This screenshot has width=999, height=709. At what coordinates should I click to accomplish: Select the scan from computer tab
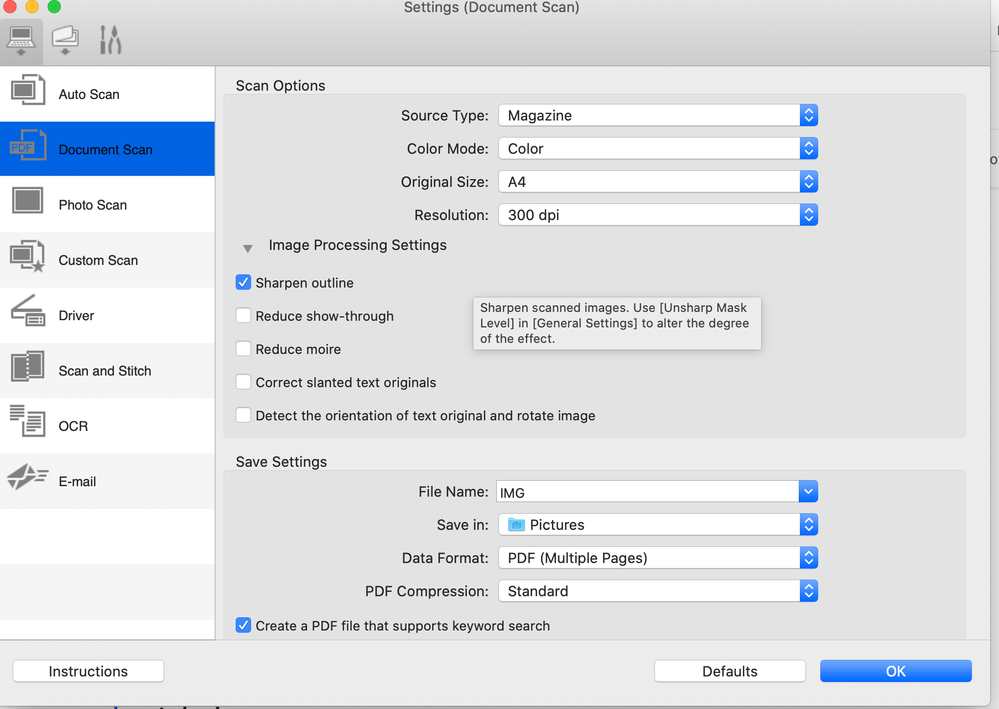click(x=21, y=40)
